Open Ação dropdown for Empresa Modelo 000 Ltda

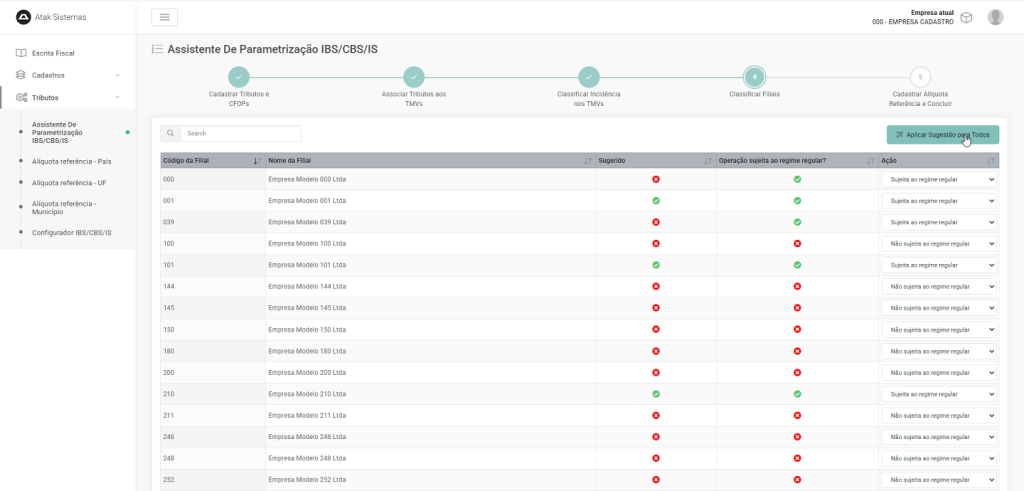pyautogui.click(x=939, y=179)
